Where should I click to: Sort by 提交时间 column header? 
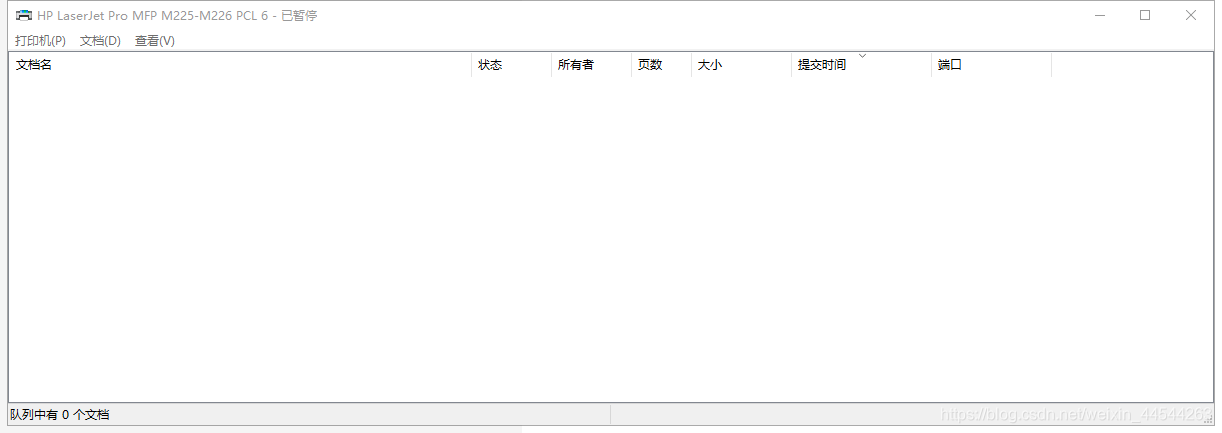(861, 64)
